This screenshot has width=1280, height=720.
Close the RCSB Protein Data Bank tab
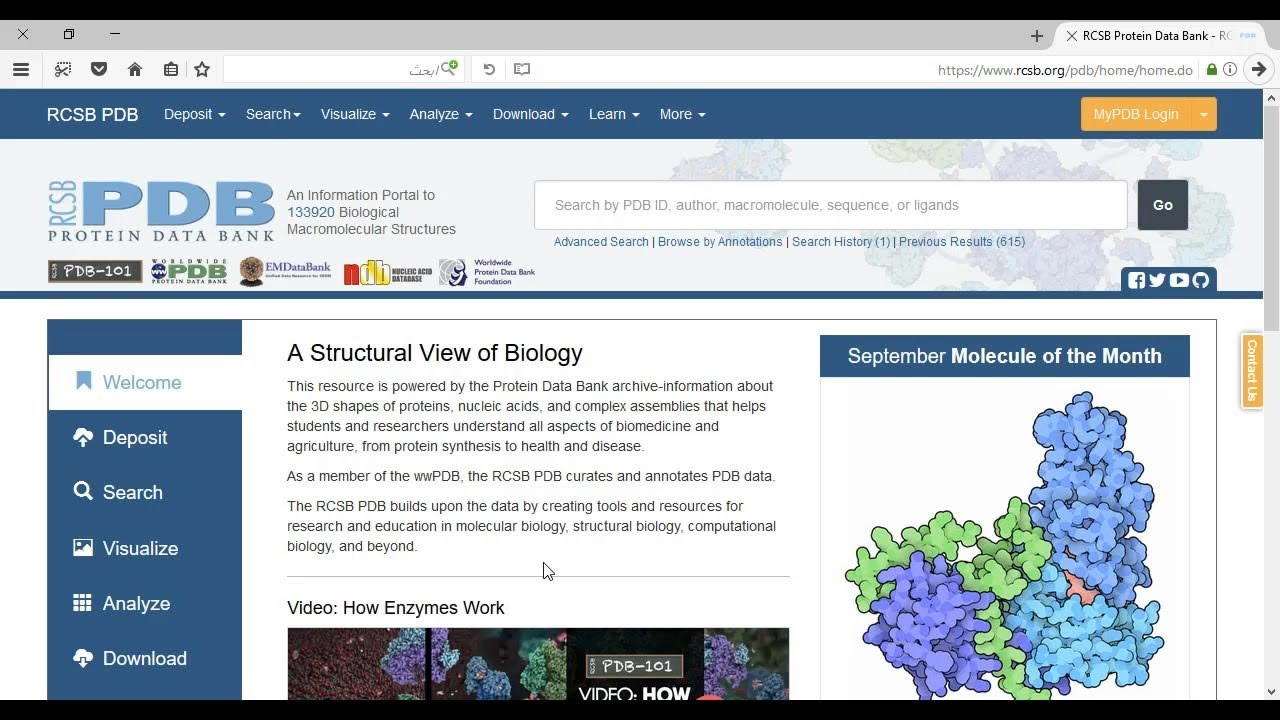point(1072,35)
